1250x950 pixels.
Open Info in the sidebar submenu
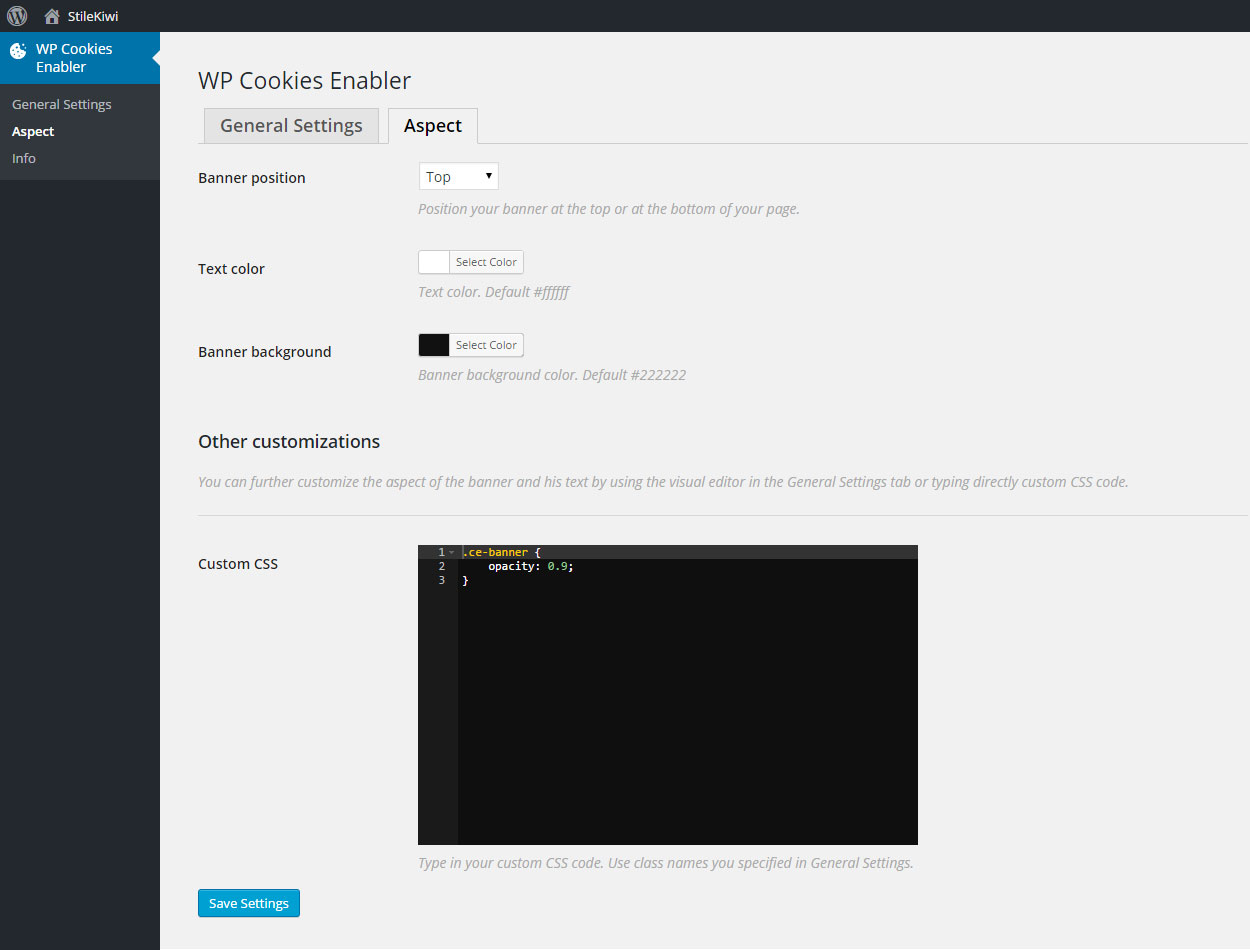24,158
